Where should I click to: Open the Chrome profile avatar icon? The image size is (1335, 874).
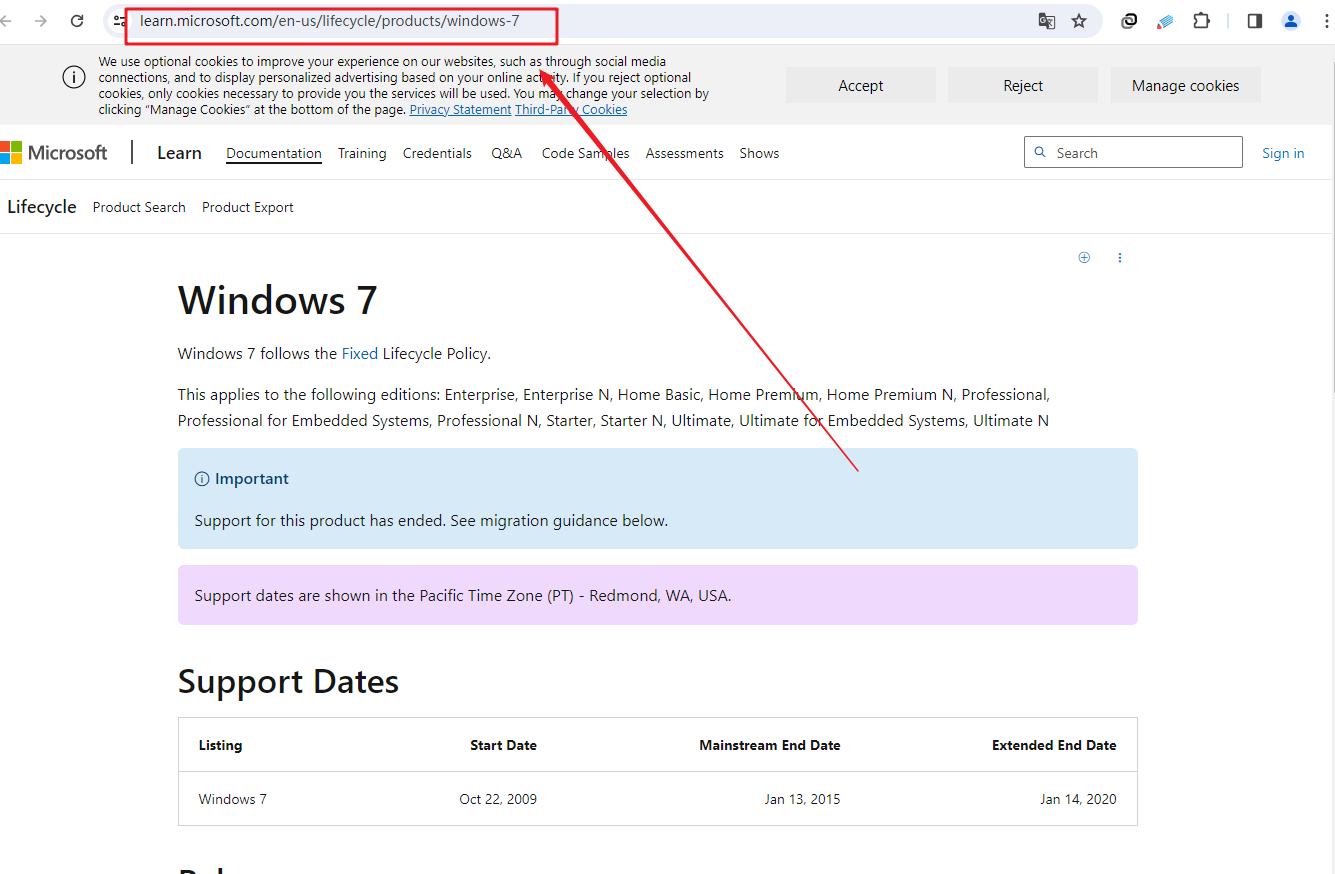click(x=1290, y=21)
